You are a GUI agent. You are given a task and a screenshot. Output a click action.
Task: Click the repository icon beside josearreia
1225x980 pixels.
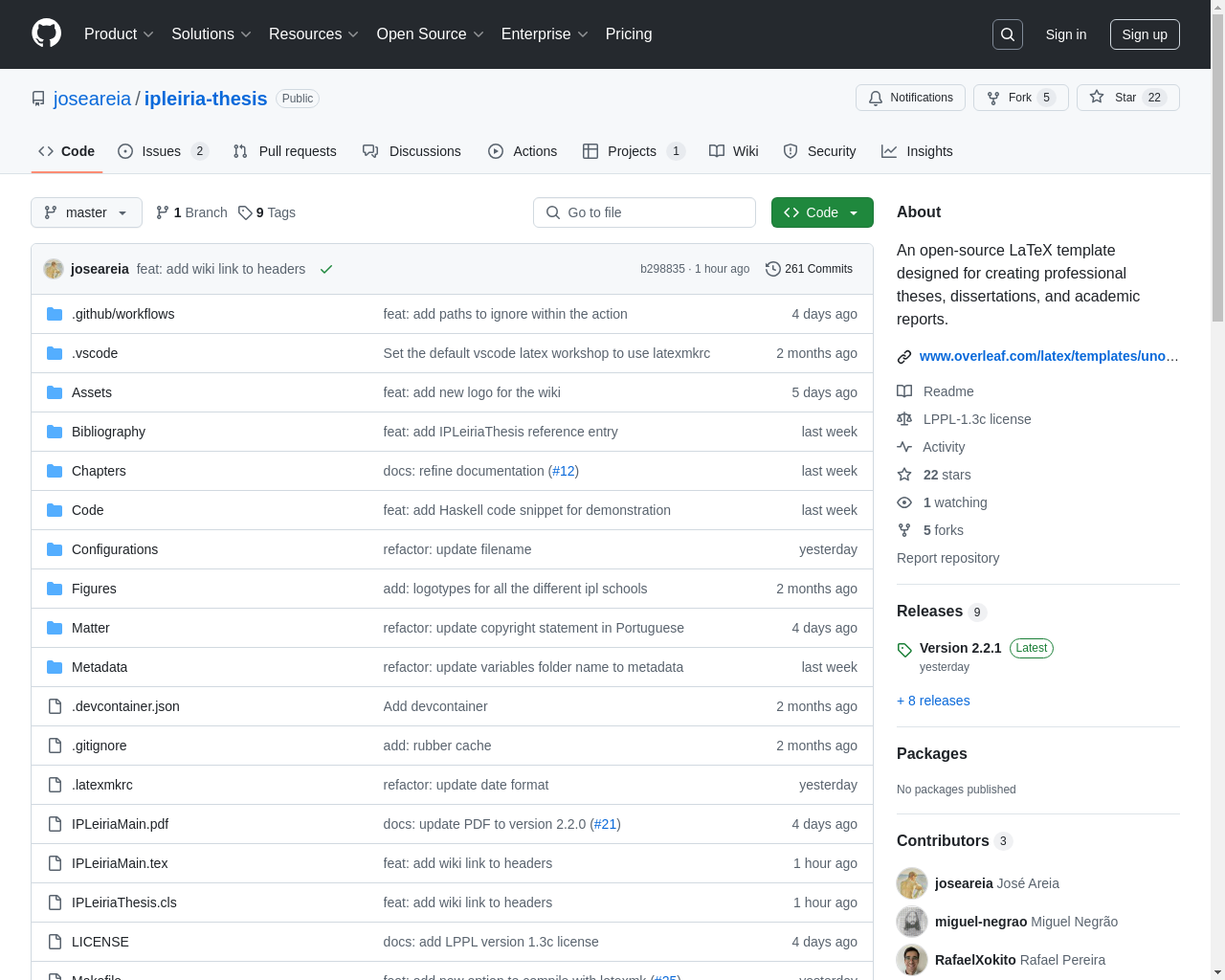tap(38, 99)
